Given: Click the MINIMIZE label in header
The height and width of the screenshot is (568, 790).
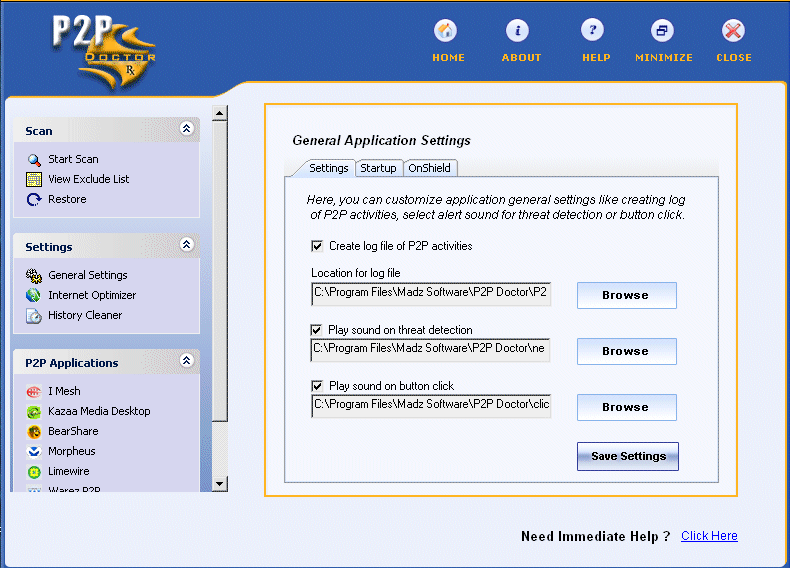Looking at the screenshot, I should [x=664, y=57].
